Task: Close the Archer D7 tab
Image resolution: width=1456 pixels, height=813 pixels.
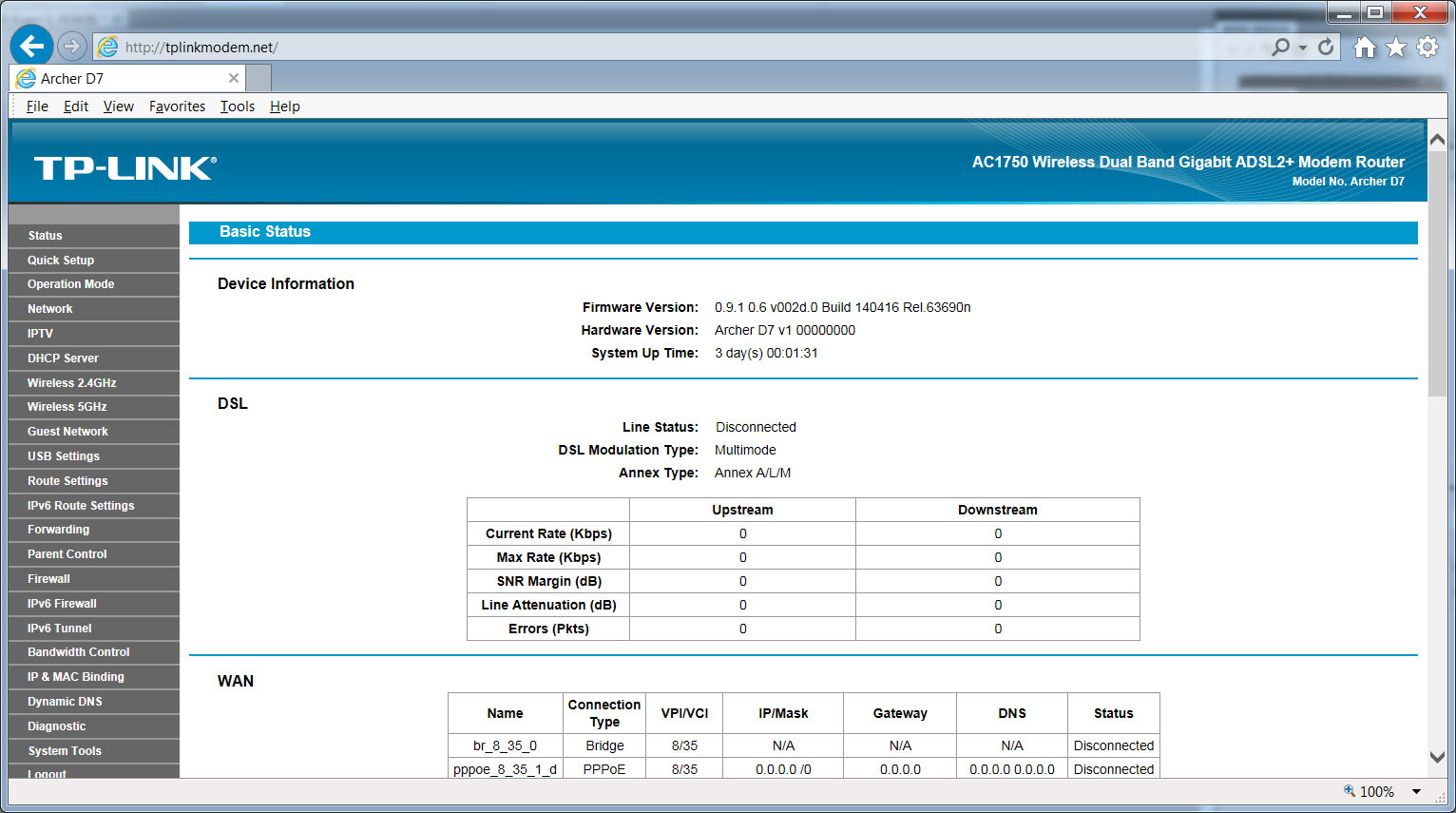Action: click(234, 78)
